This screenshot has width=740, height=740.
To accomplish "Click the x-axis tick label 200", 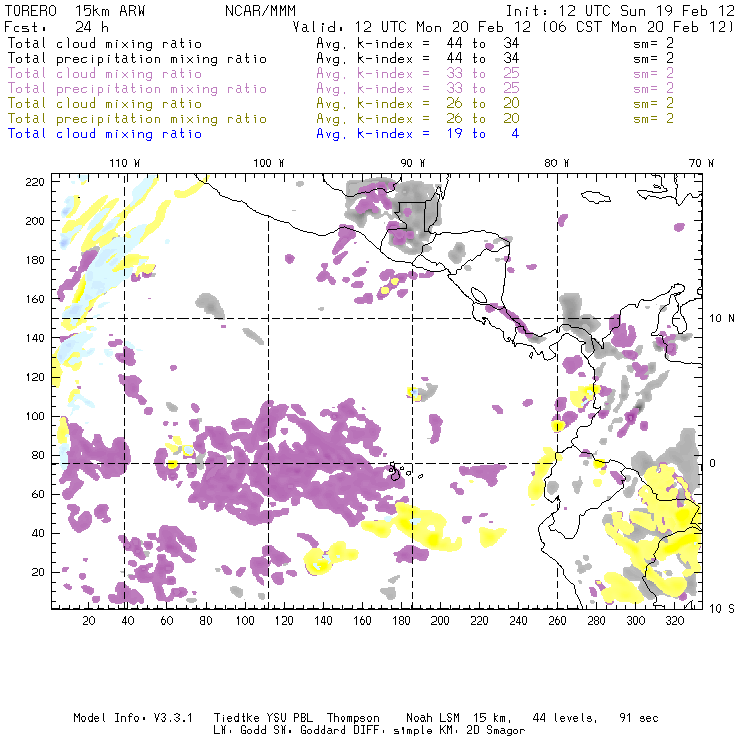I will [x=440, y=621].
